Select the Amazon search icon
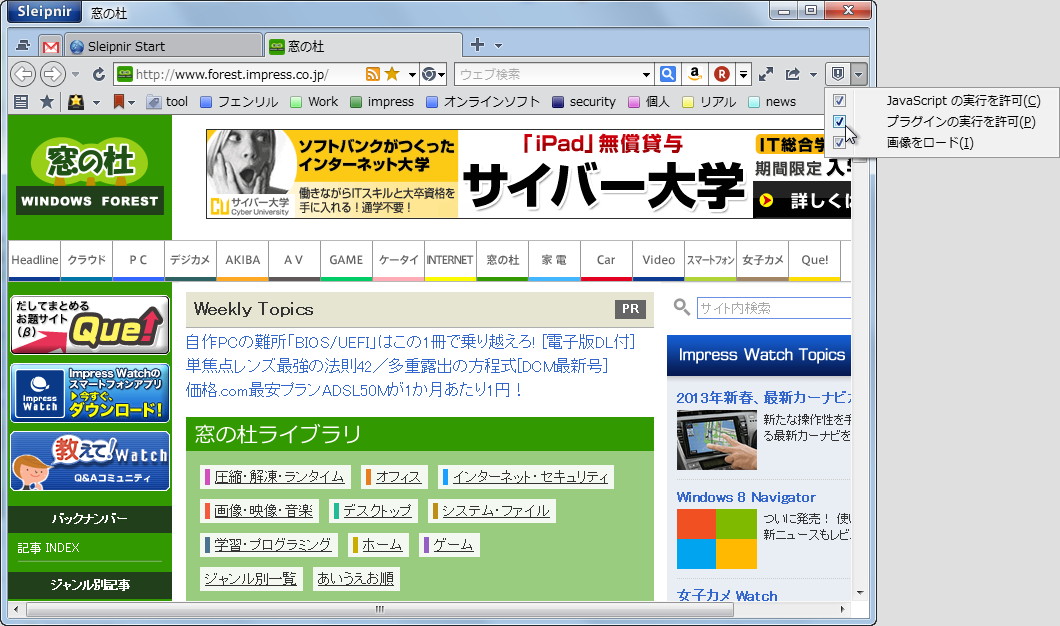 694,73
